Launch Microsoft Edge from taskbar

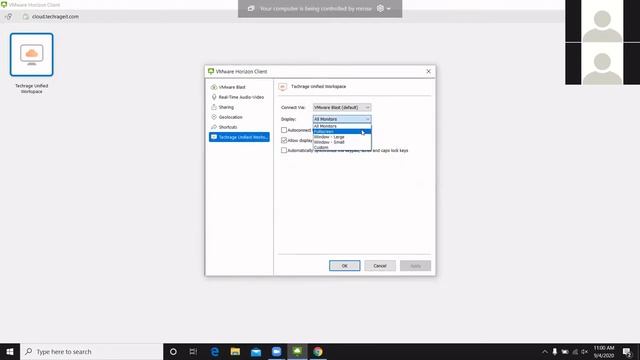pyautogui.click(x=215, y=351)
